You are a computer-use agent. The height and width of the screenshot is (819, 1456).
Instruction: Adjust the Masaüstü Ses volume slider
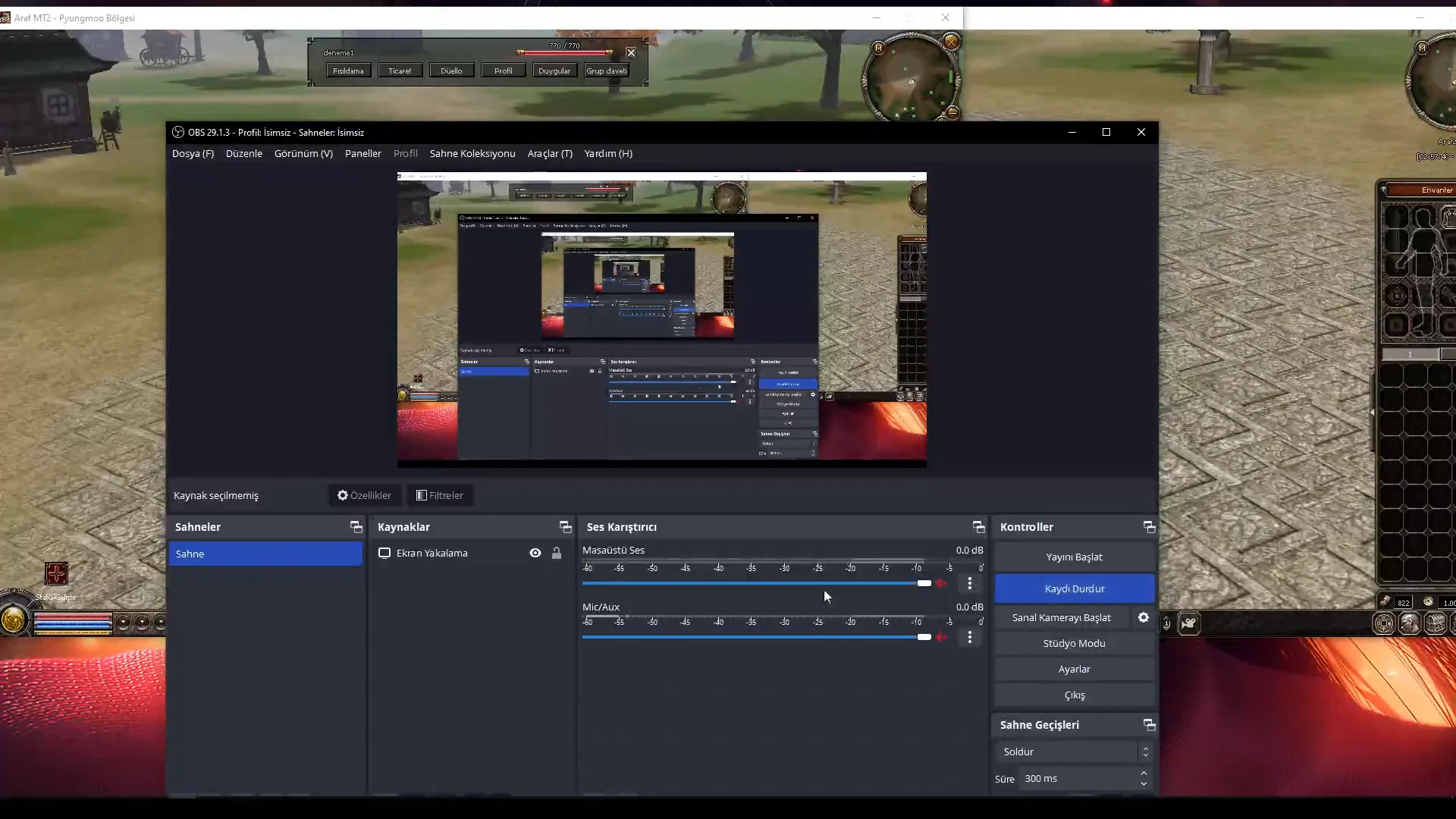924,583
